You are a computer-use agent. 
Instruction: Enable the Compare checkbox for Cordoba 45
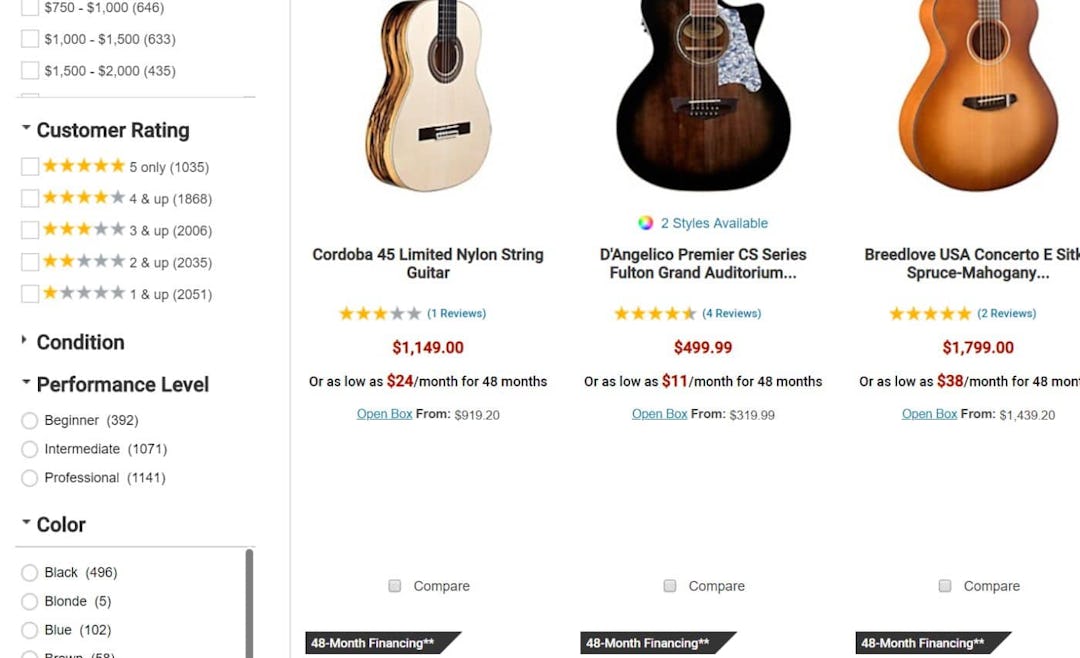pos(394,586)
